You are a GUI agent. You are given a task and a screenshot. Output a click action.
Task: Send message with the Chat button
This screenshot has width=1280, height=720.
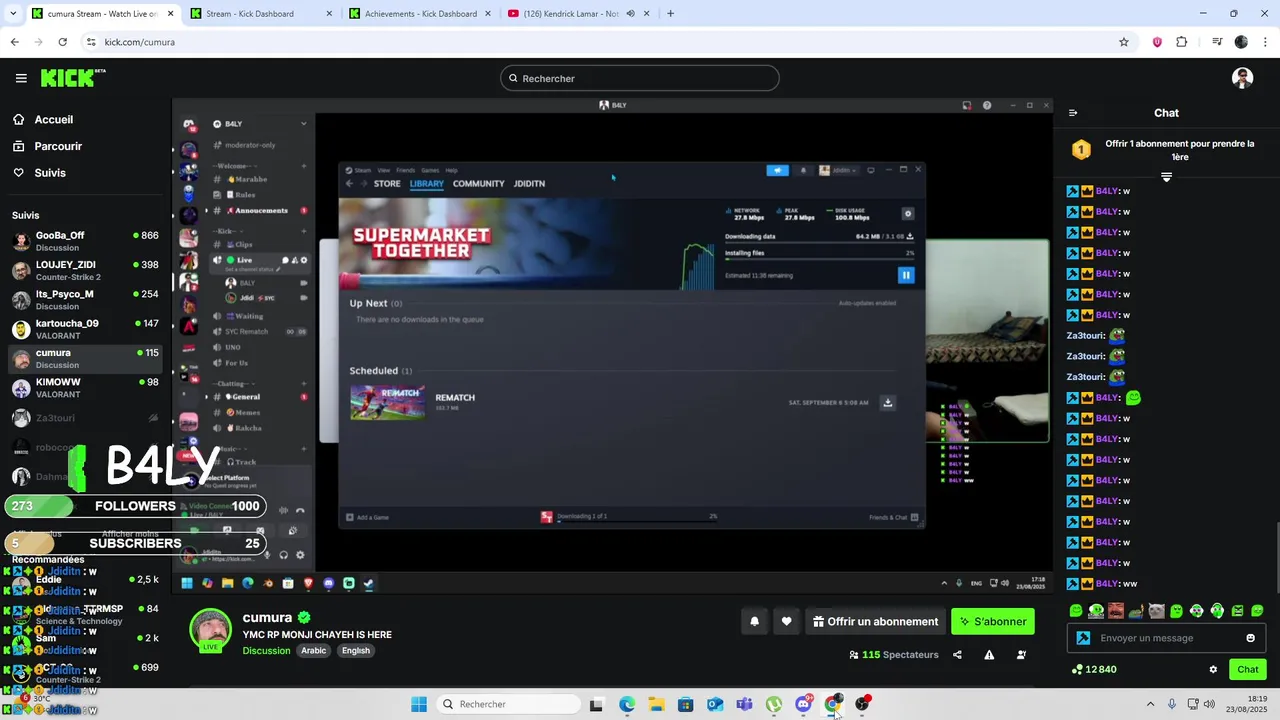point(1248,669)
